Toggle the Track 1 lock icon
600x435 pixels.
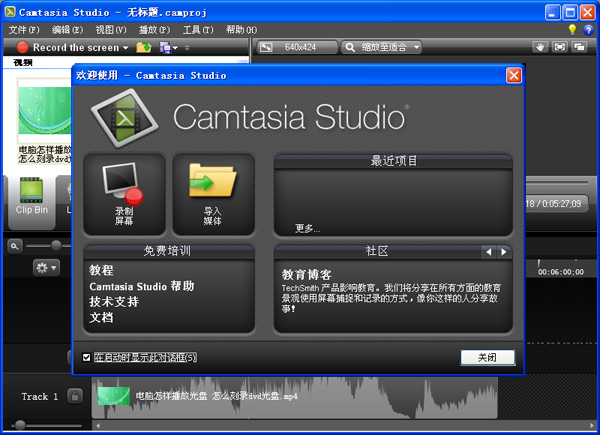pyautogui.click(x=75, y=396)
